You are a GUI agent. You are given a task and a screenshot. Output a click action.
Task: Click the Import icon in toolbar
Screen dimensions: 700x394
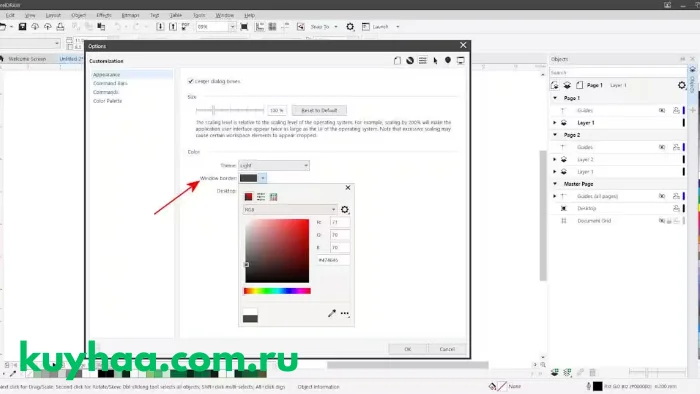(160, 27)
